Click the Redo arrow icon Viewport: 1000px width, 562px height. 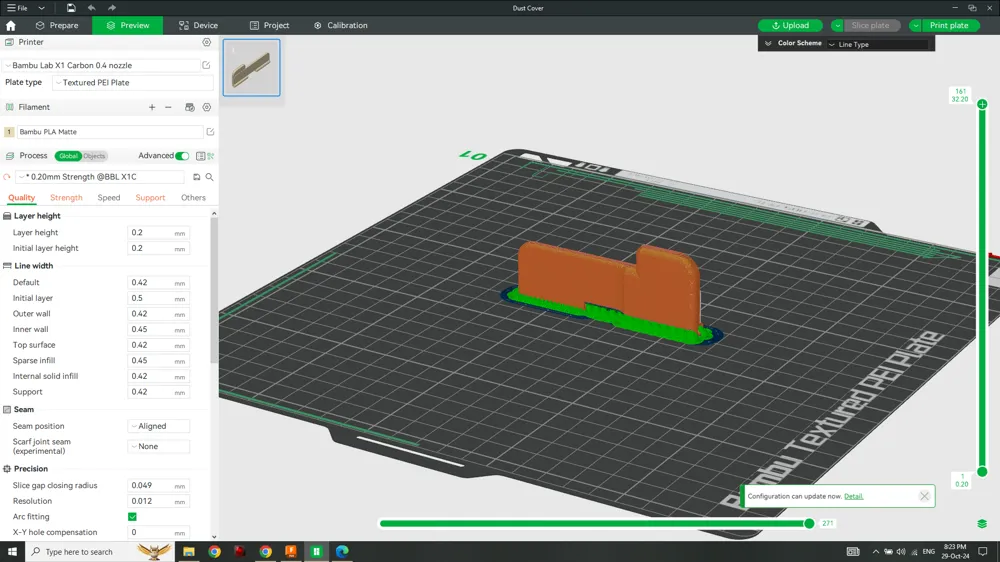(x=112, y=8)
